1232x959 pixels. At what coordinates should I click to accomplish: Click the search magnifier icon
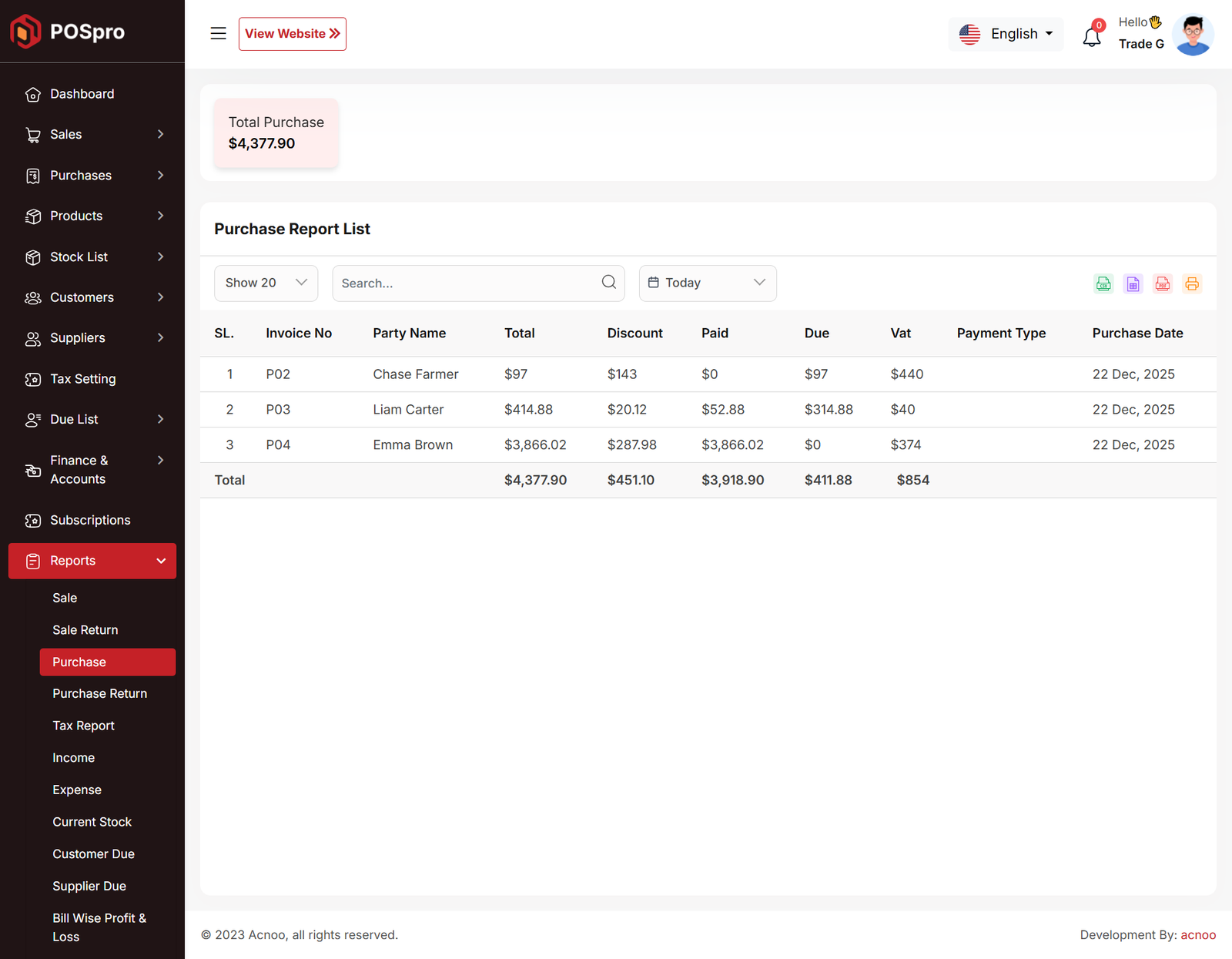(x=608, y=283)
